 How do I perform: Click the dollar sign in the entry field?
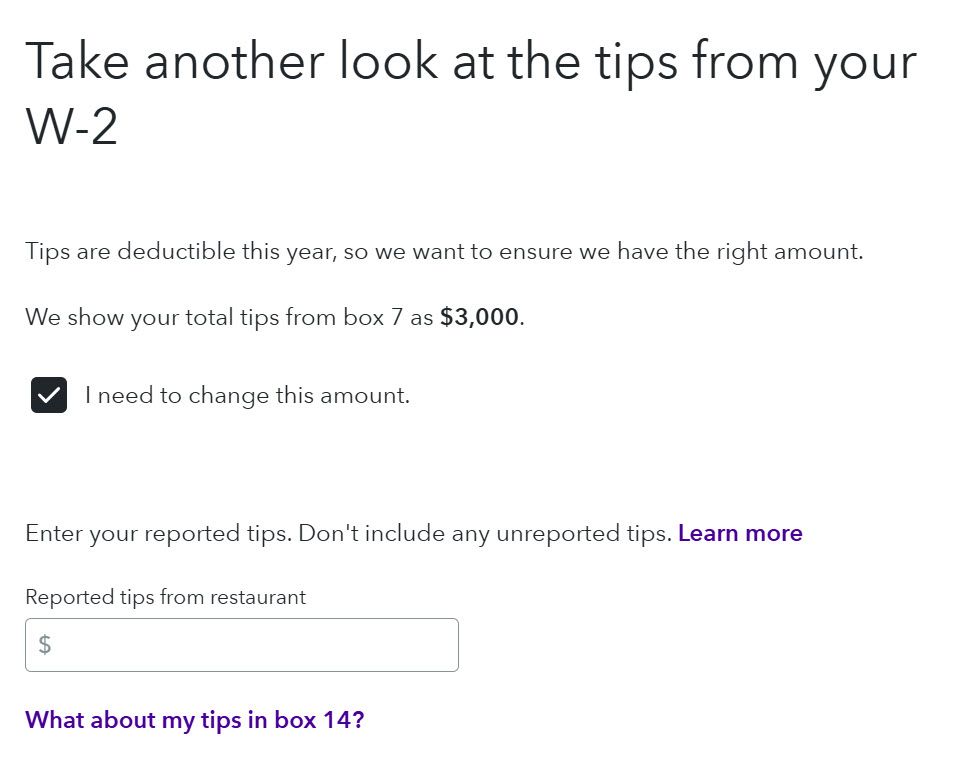coord(44,645)
